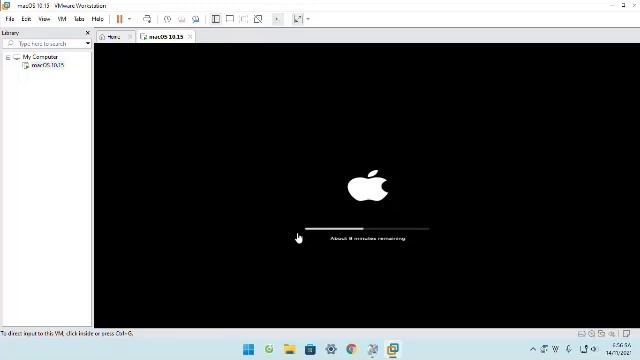Take a snapshot using the snapshot toolbar icon

167,19
